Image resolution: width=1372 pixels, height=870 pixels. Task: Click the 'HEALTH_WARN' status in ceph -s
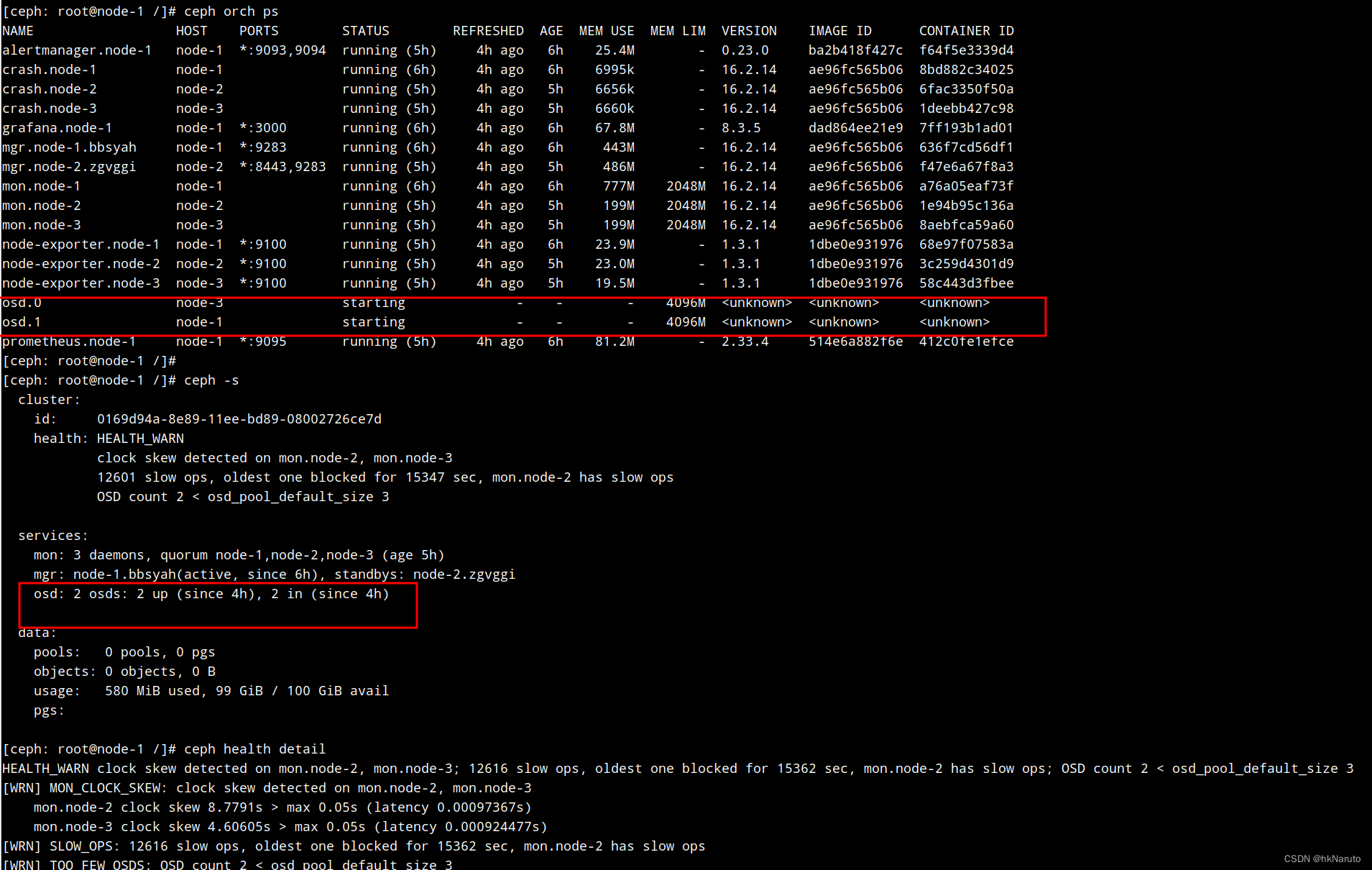[140, 439]
